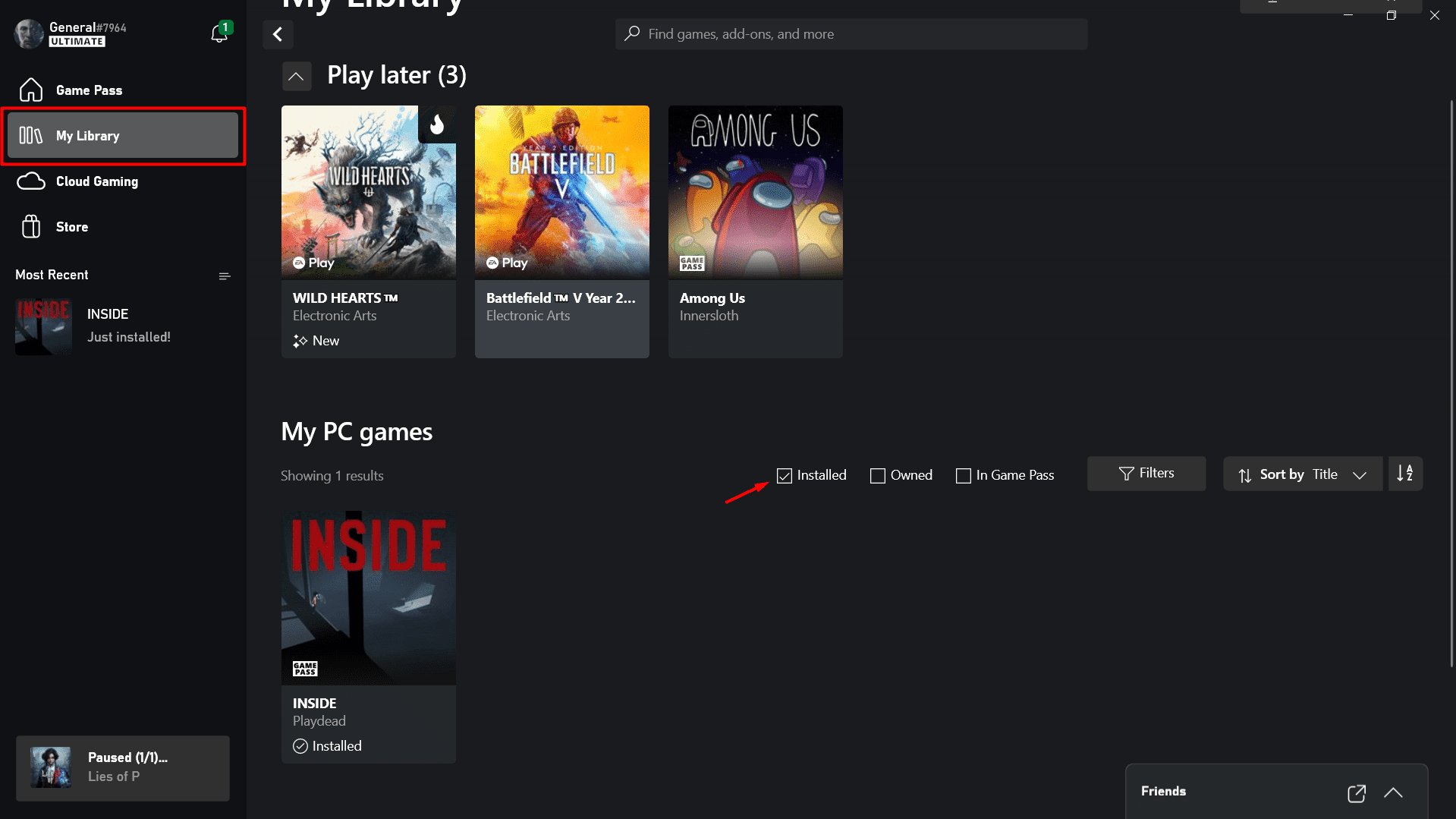Click the search games input field
Screen dimensions: 1456x819
click(x=851, y=34)
